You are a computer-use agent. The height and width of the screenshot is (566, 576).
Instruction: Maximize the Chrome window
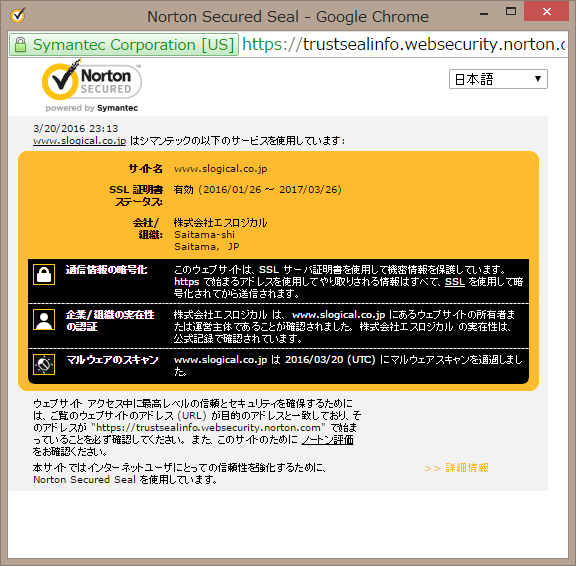[511, 11]
